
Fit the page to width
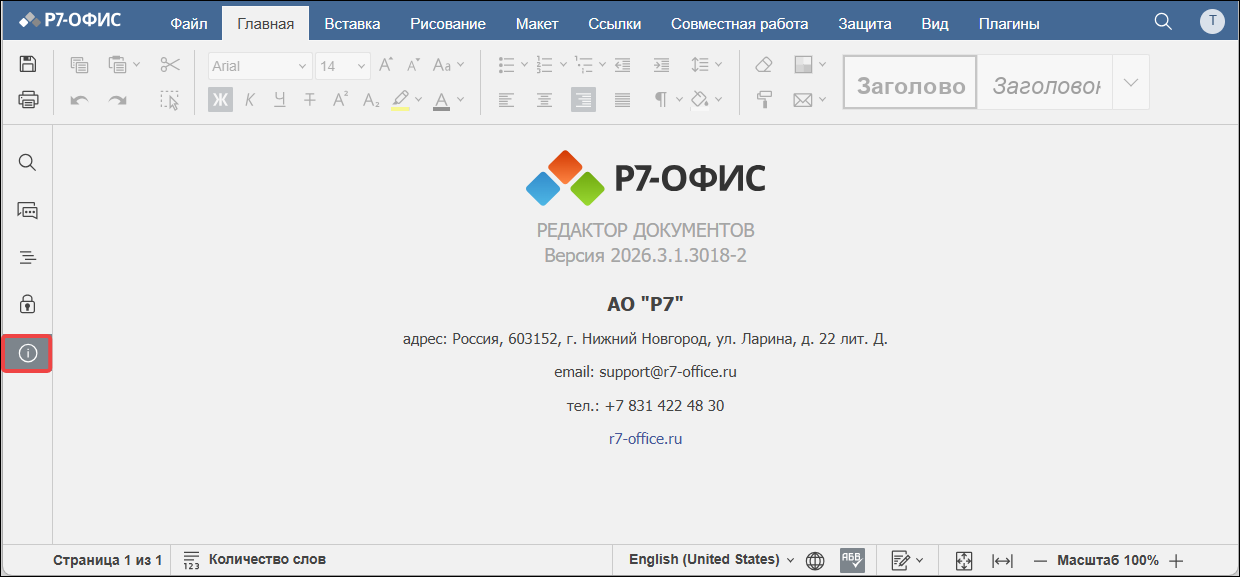[1002, 560]
